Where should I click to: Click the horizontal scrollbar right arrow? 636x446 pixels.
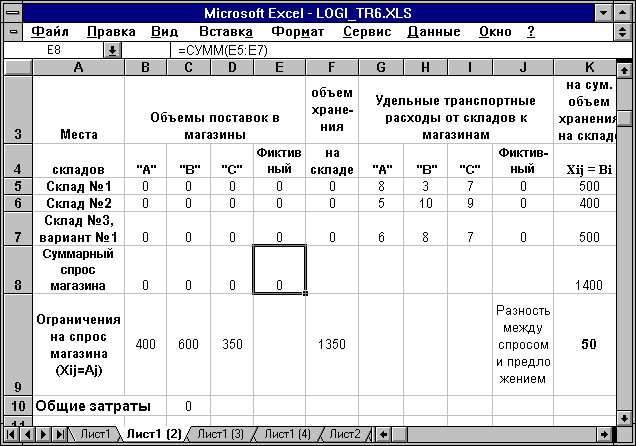coord(604,435)
